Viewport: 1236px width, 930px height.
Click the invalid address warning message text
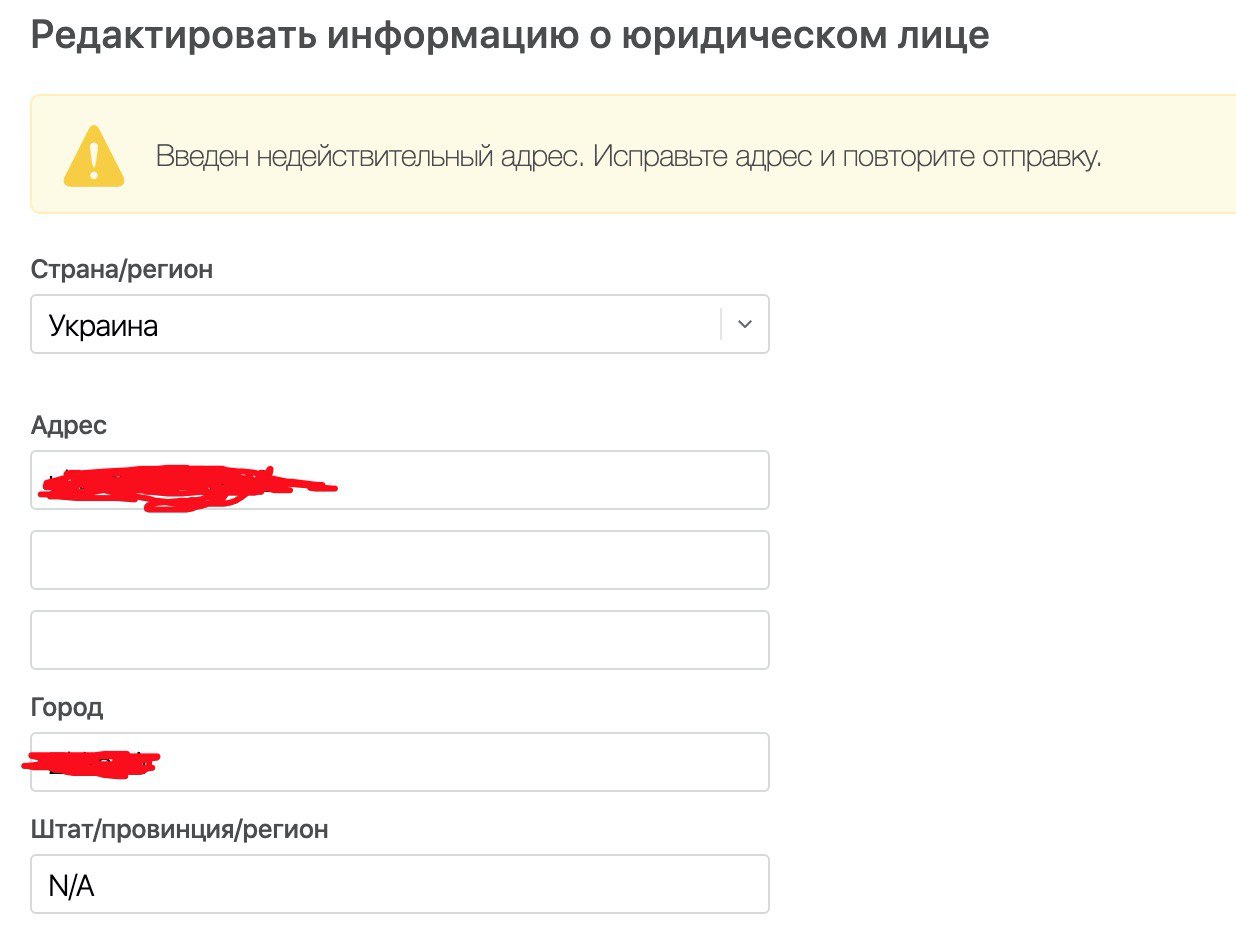[628, 157]
